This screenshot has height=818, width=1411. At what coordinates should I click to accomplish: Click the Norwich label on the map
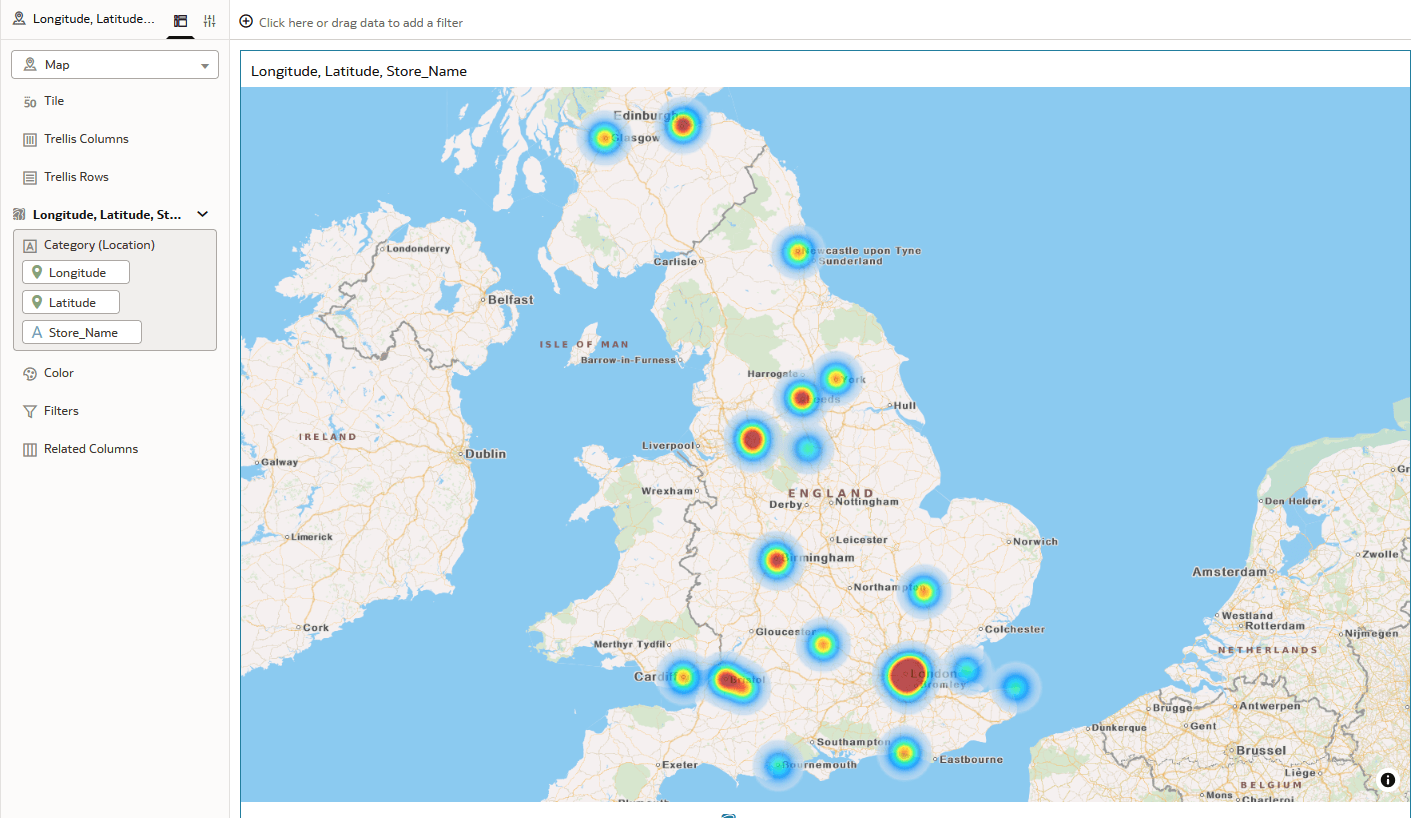tap(1035, 542)
